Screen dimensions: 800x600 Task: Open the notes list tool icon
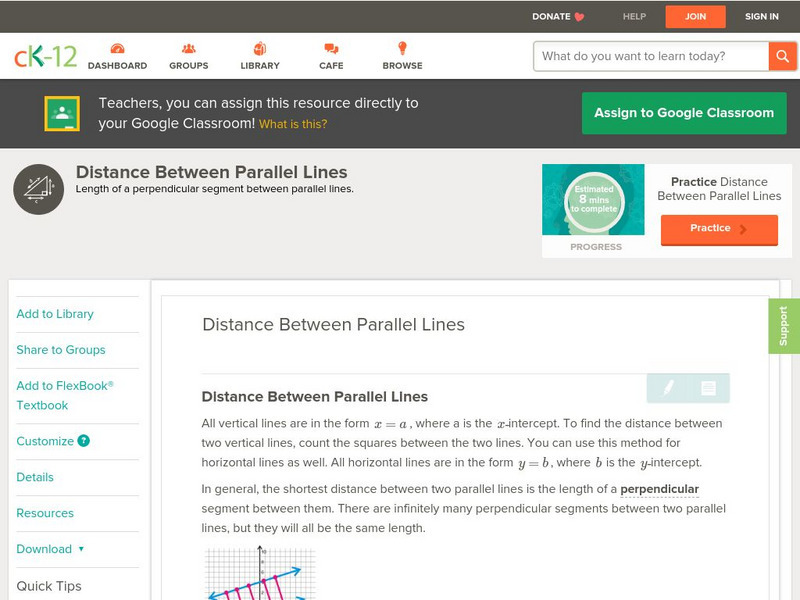coord(708,388)
